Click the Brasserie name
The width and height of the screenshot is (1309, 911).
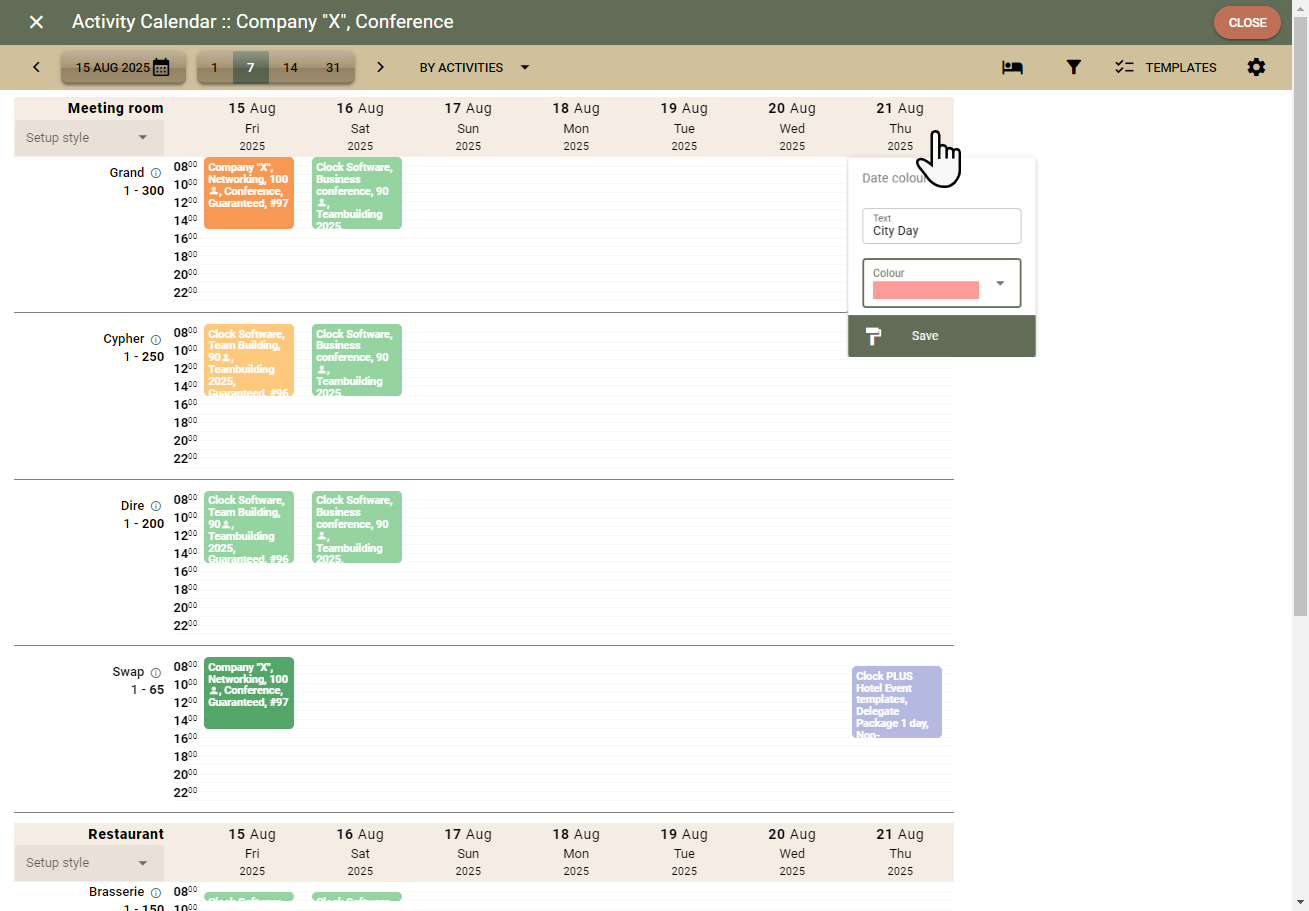117,892
